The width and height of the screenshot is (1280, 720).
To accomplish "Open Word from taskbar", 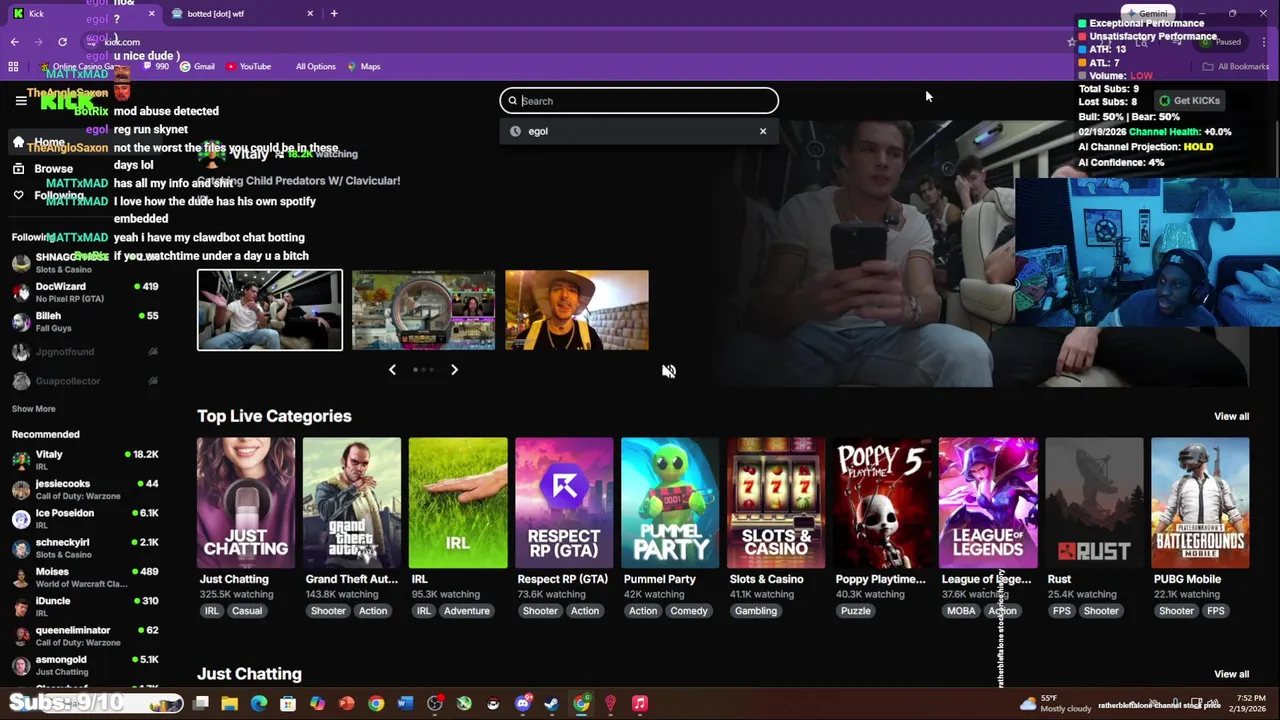I will click(405, 704).
